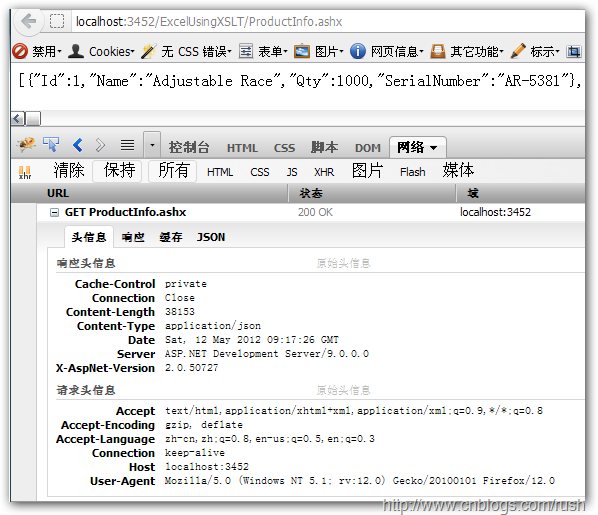Open the 网页信息 info icon menu

coord(386,51)
